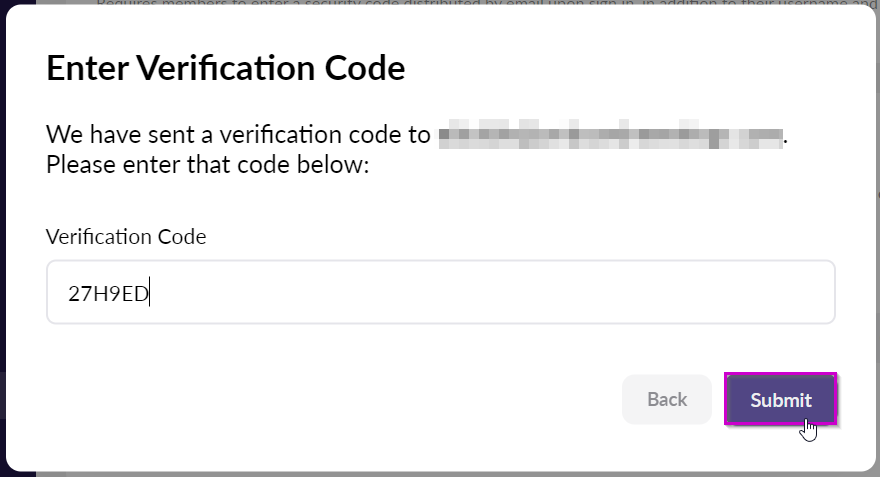
Task: Click the period after the blurred email
Action: click(x=786, y=143)
